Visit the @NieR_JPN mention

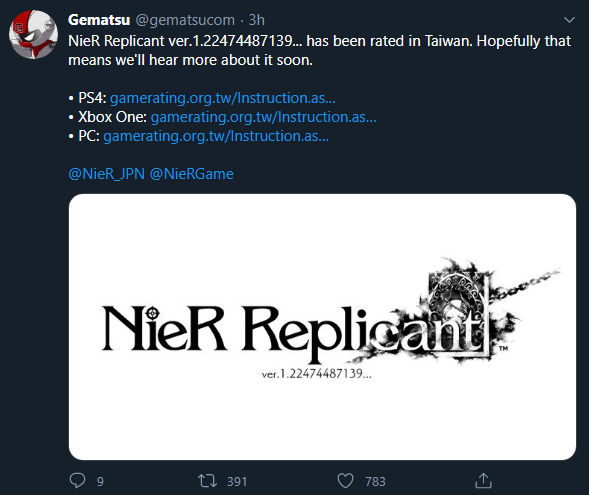tap(106, 174)
